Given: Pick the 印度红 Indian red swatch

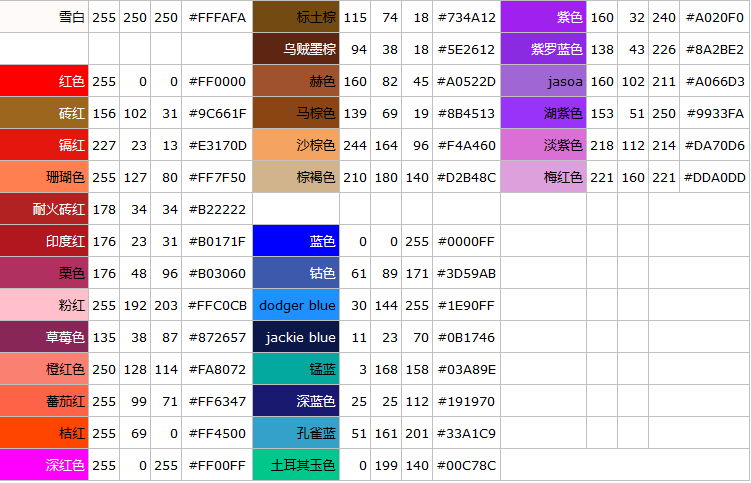Looking at the screenshot, I should coord(44,241).
